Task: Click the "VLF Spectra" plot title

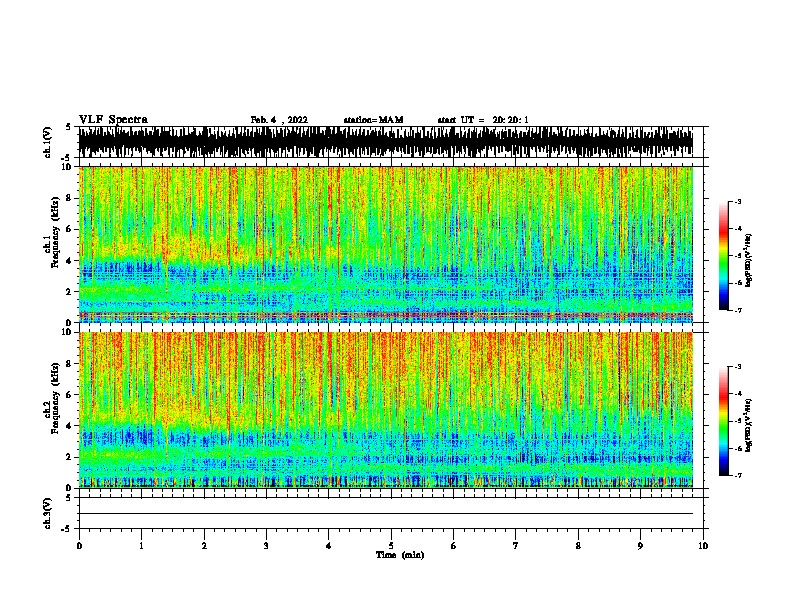Action: point(113,120)
